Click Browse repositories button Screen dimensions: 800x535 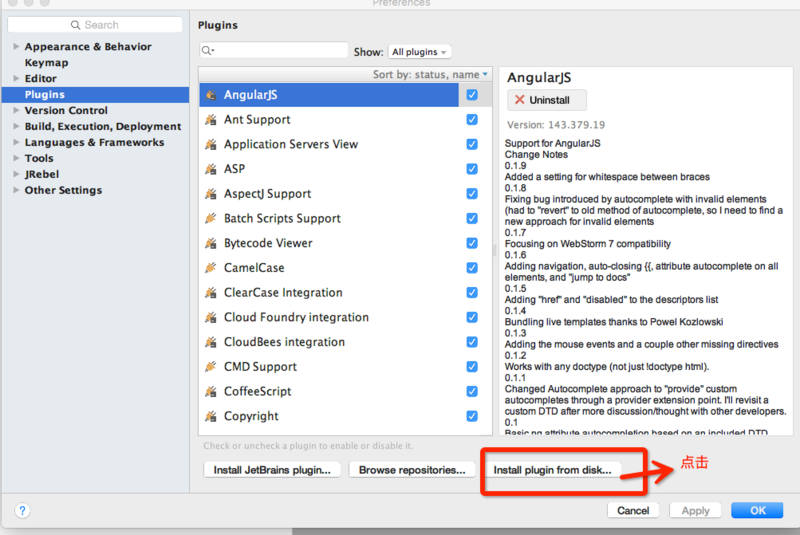pyautogui.click(x=412, y=470)
